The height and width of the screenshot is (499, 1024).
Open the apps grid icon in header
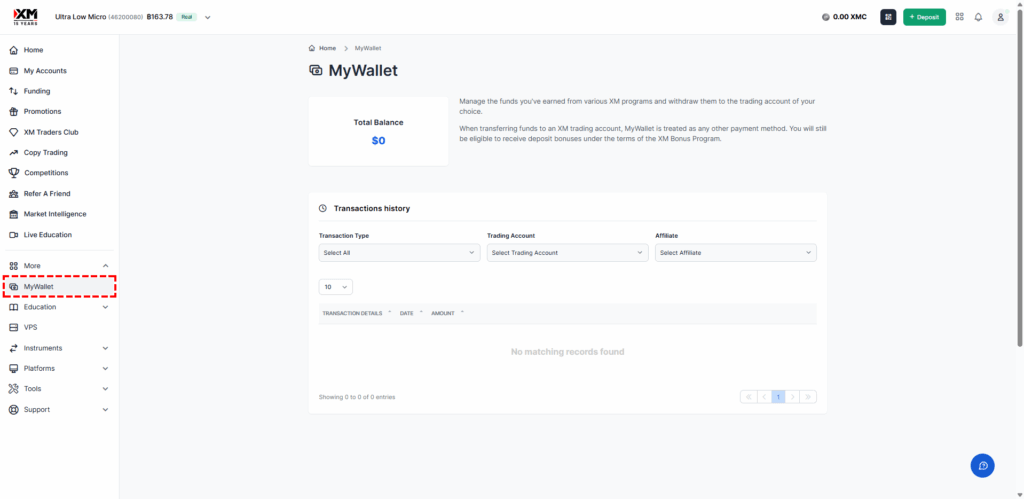click(959, 17)
